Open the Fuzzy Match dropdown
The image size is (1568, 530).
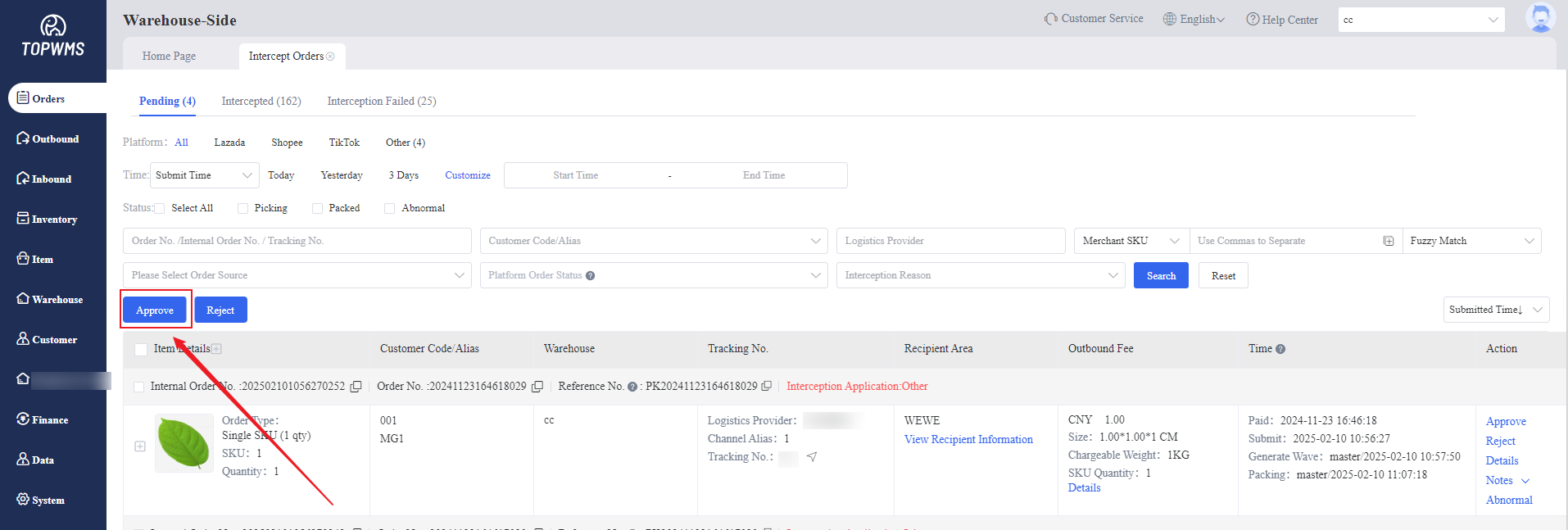1471,241
